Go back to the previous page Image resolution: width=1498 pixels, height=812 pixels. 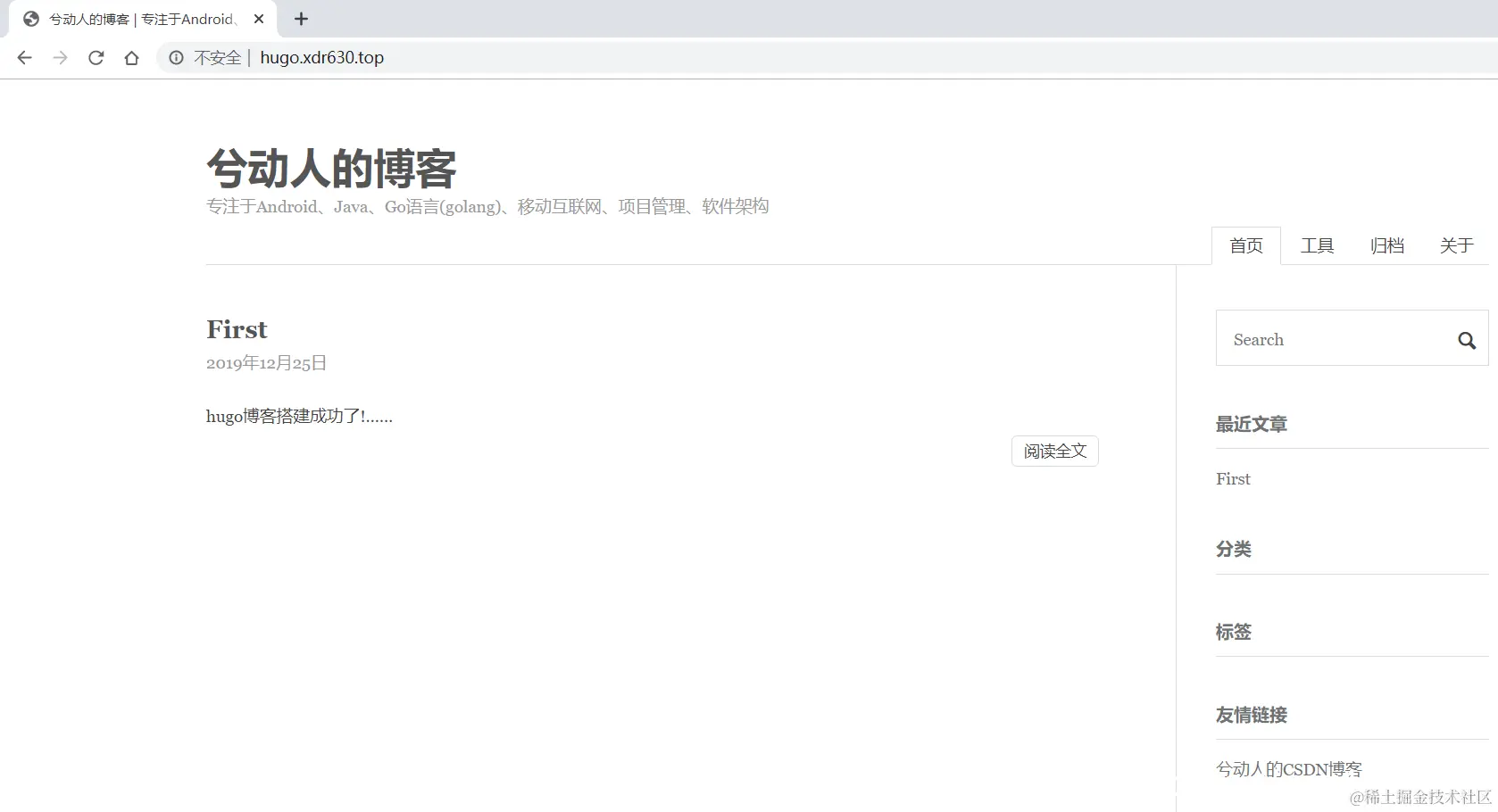pyautogui.click(x=24, y=57)
